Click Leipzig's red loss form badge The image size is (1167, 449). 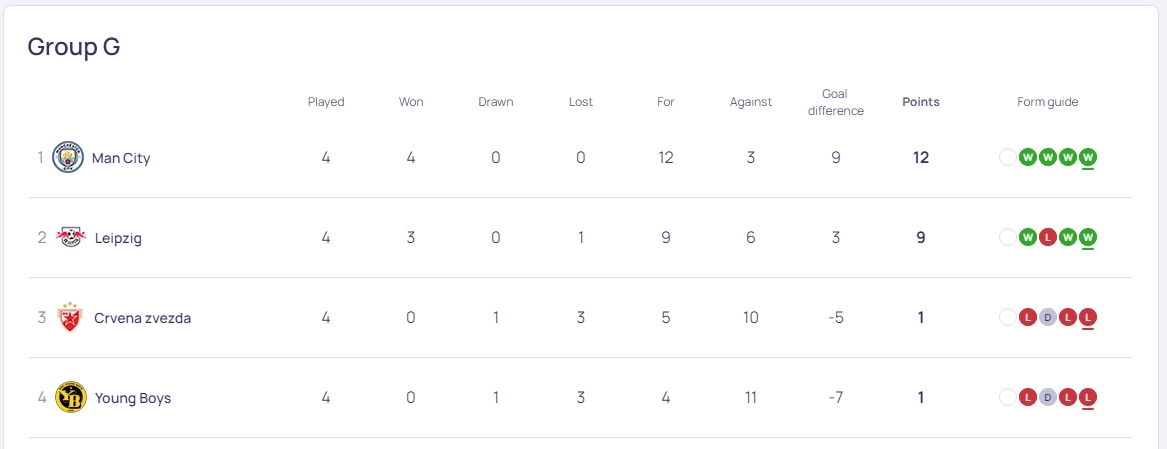click(x=1047, y=237)
